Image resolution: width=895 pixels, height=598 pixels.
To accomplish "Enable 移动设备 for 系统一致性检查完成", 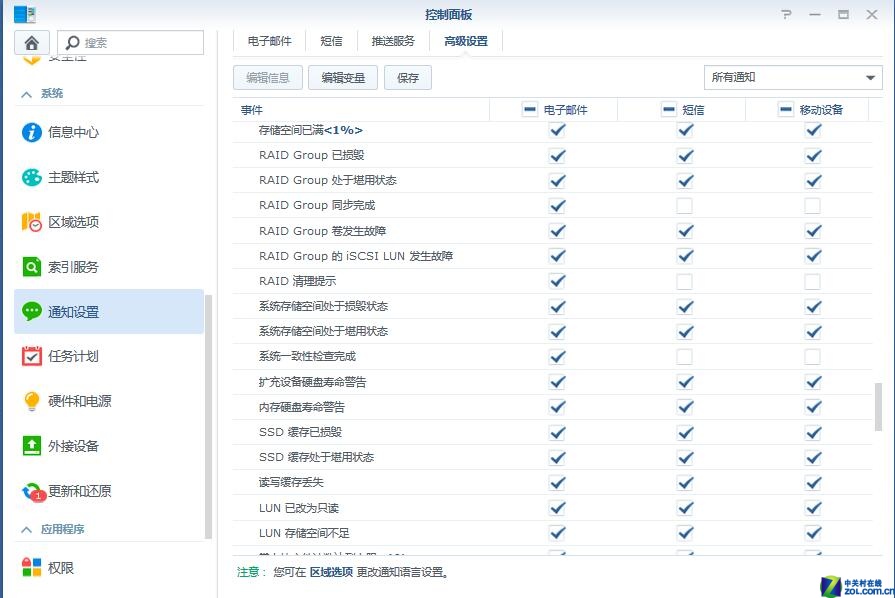I will tap(812, 357).
